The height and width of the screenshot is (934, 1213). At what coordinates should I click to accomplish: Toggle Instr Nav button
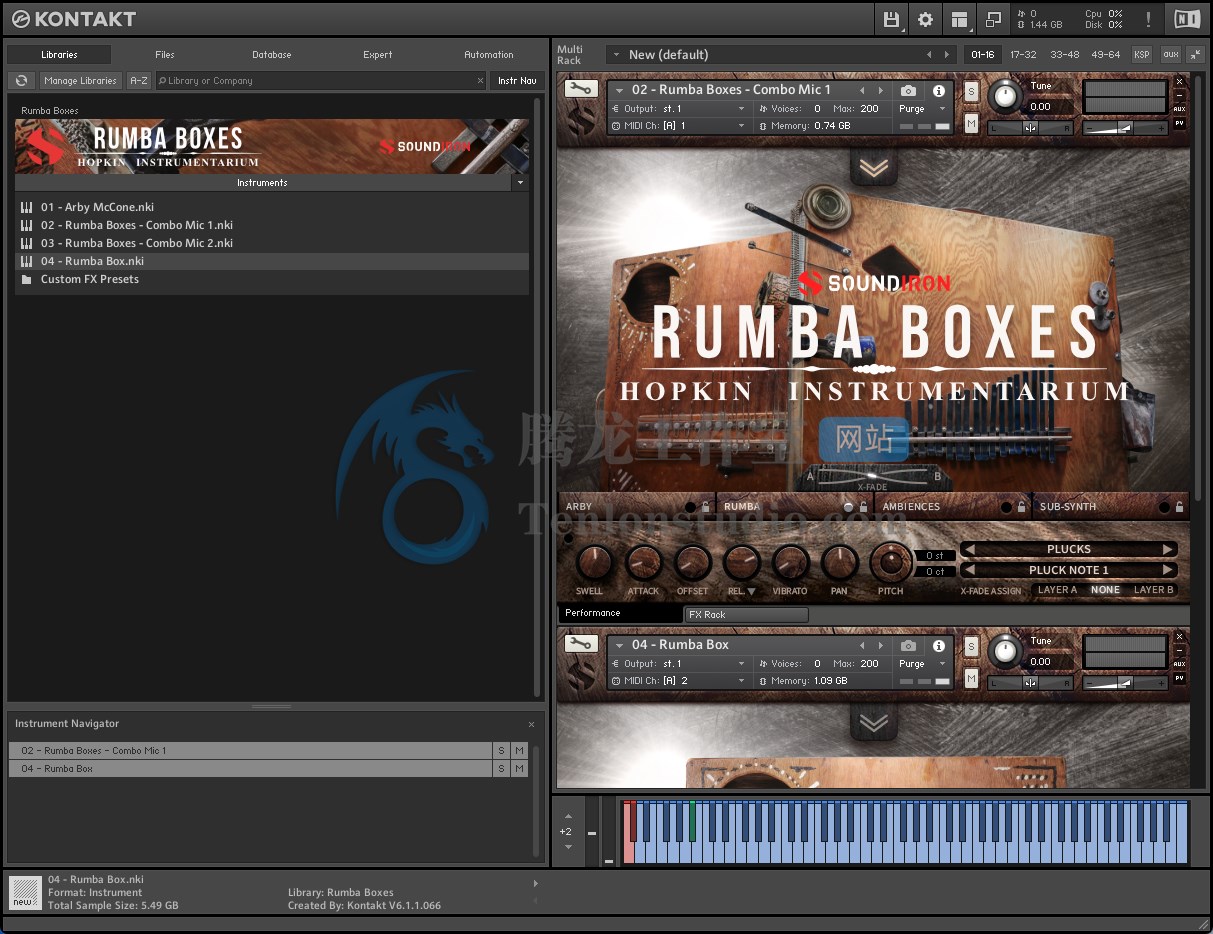(x=517, y=81)
